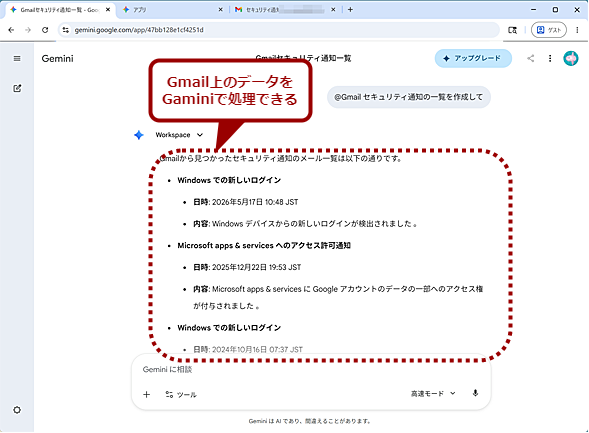This screenshot has width=589, height=433.
Task: Click the 'Gemini は AI であり' disclaimer text
Action: [x=310, y=421]
